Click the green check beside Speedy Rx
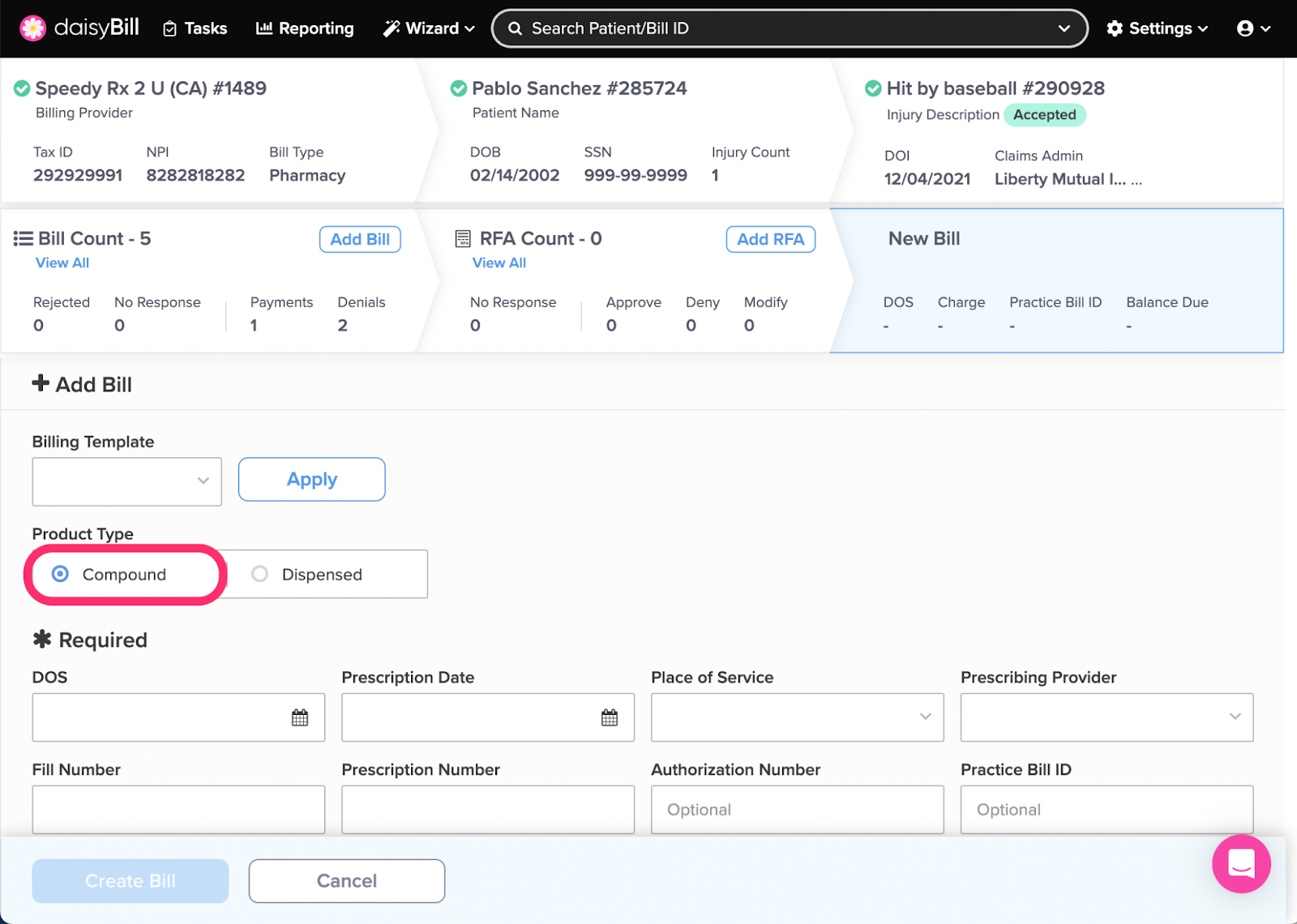The height and width of the screenshot is (924, 1297). point(22,88)
